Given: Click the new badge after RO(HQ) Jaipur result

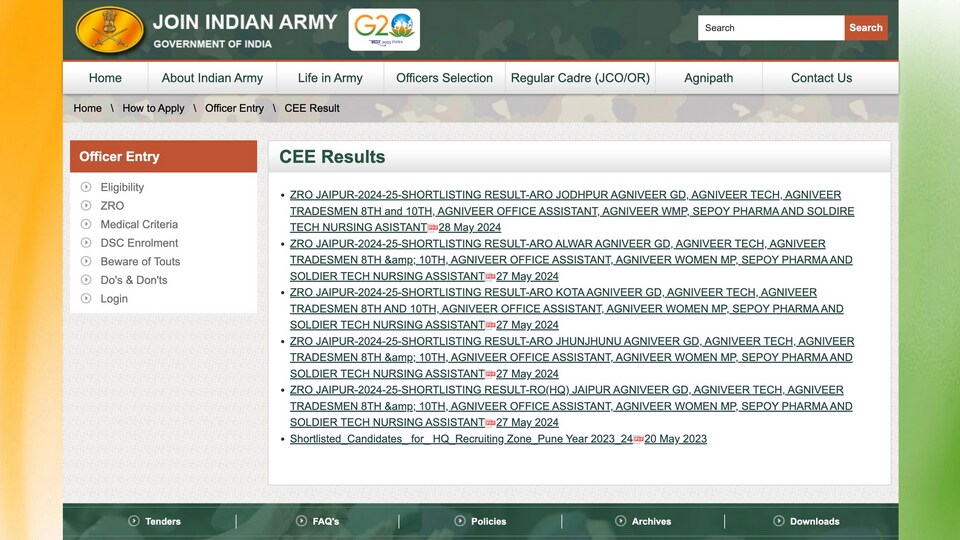Looking at the screenshot, I should (x=490, y=423).
